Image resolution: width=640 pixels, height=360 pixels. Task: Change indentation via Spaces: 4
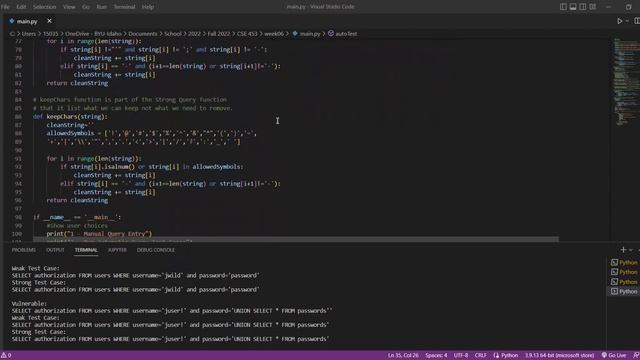(436, 355)
